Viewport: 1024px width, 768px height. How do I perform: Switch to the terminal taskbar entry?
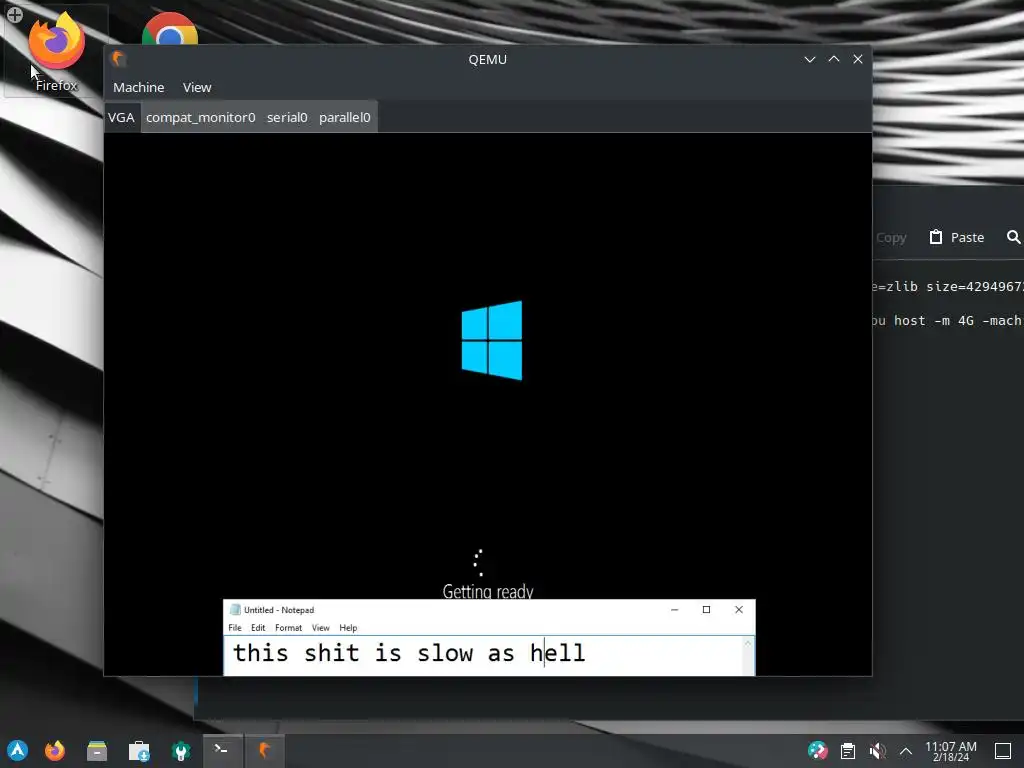pos(221,750)
